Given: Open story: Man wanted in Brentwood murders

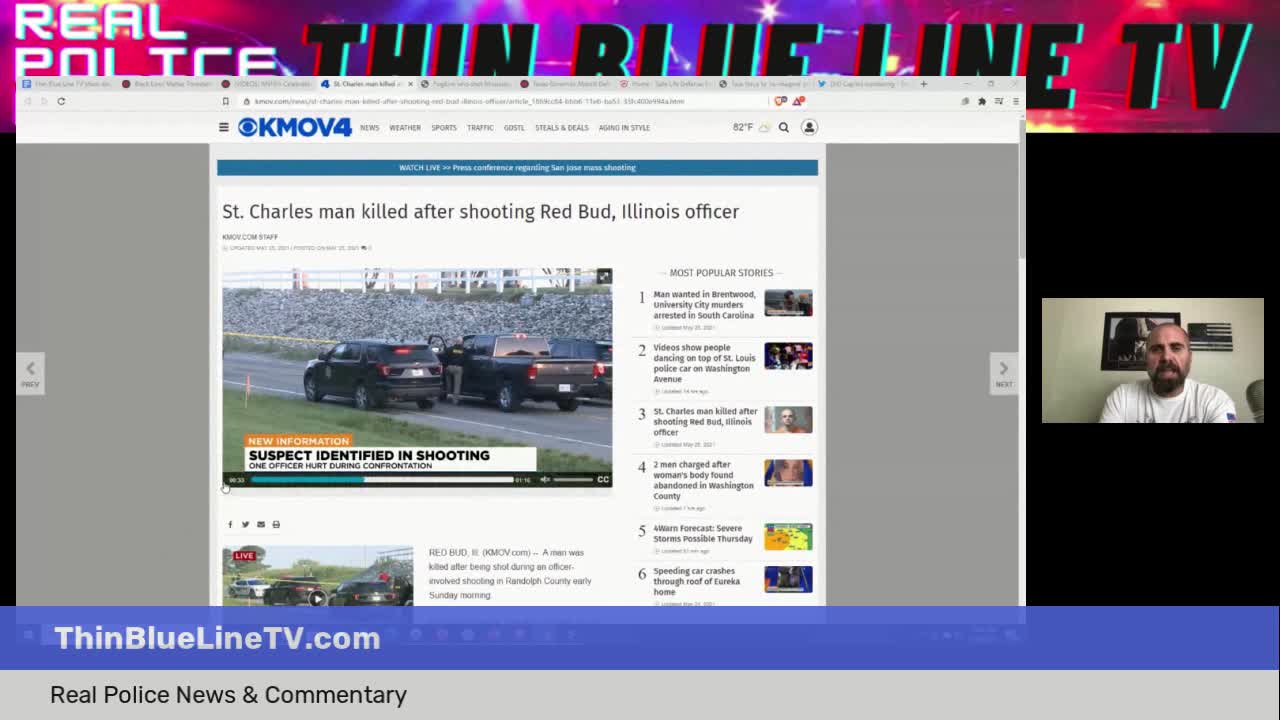Looking at the screenshot, I should (x=704, y=305).
